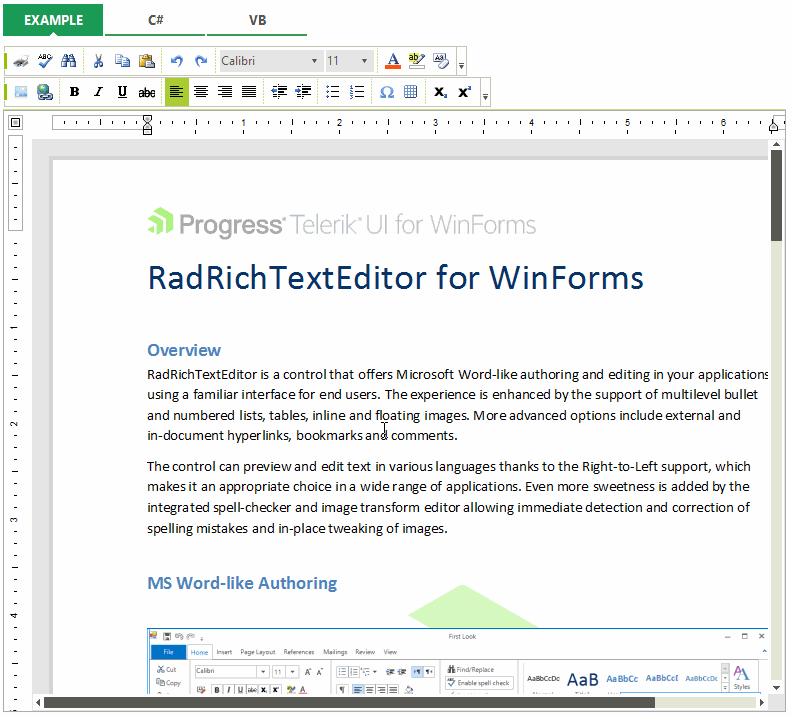The image size is (792, 717).
Task: Apply font color with red A icon
Action: coord(392,61)
